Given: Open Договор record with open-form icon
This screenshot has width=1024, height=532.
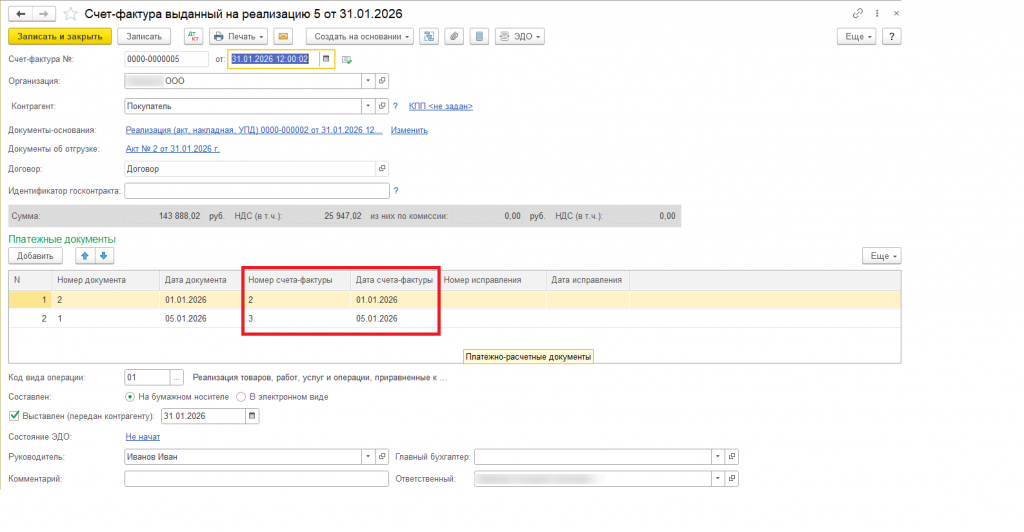Looking at the screenshot, I should [382, 168].
